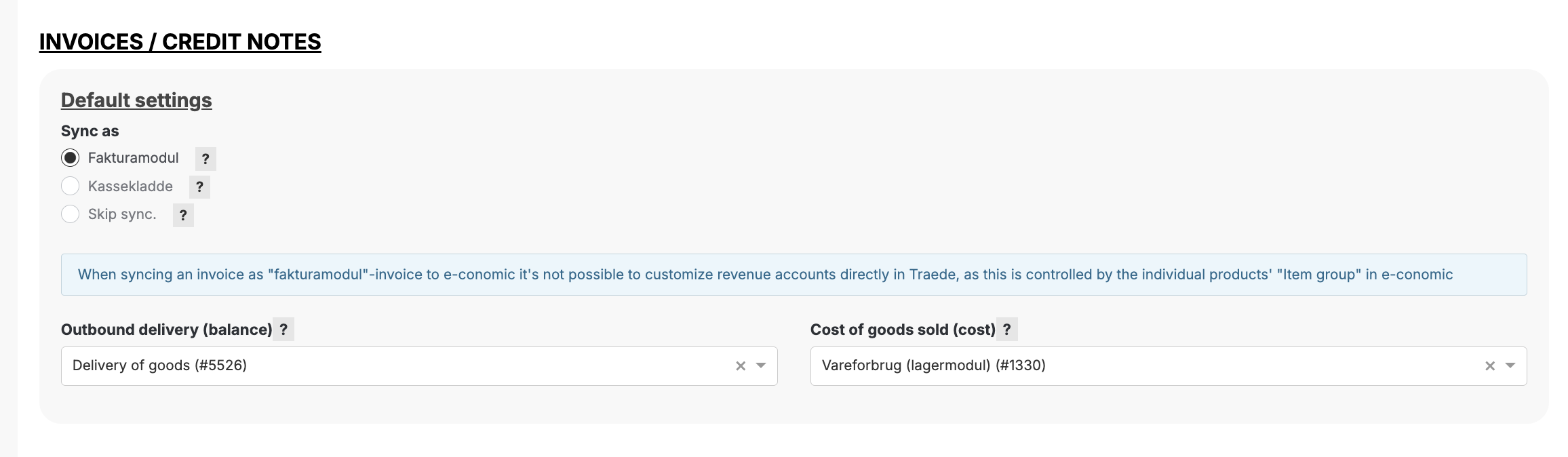Click the blue fakturamodul info banner
Screen dimensions: 1568x457
793,275
